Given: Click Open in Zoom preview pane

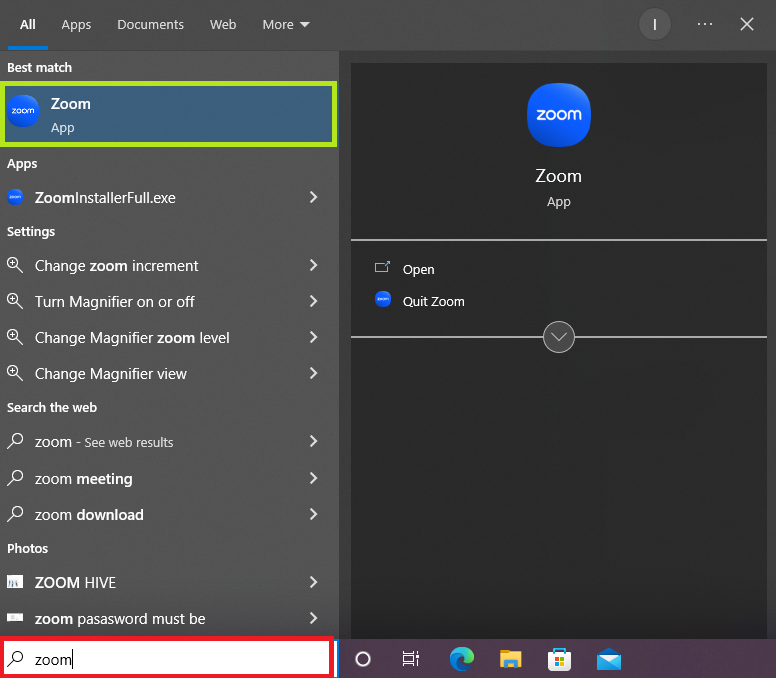Looking at the screenshot, I should (419, 270).
